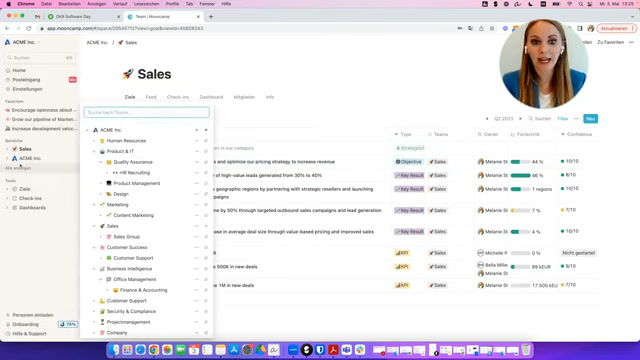Click the Einstellungen settings icon

click(8, 89)
